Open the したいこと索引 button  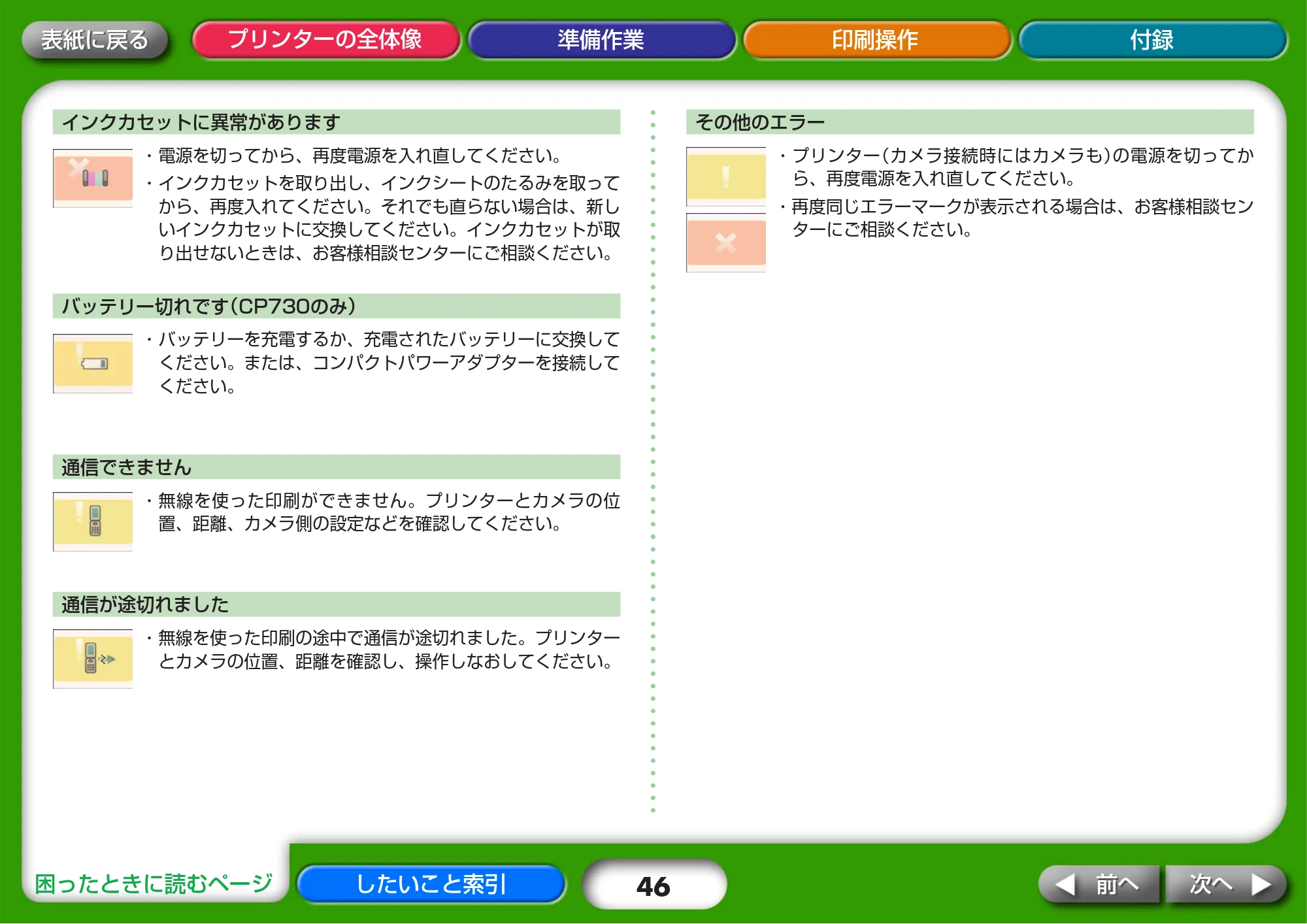tap(431, 884)
